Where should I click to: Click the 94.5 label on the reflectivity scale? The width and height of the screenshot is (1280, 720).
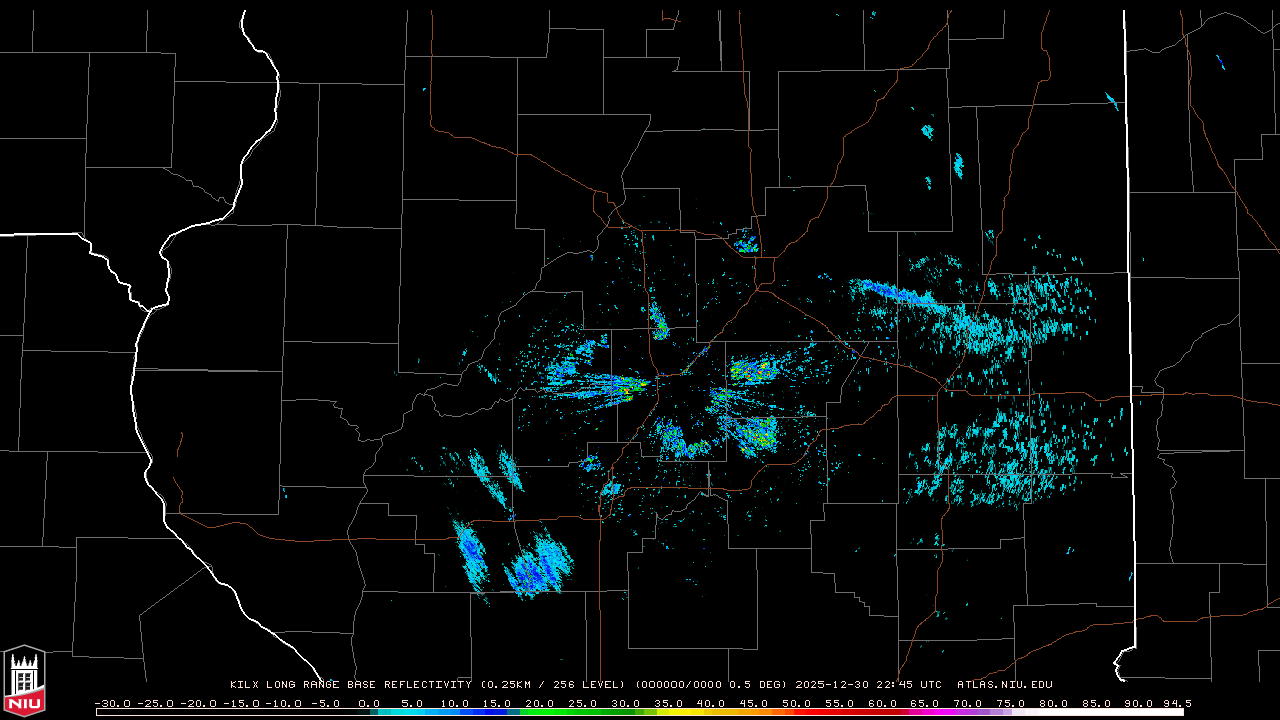click(x=1176, y=703)
